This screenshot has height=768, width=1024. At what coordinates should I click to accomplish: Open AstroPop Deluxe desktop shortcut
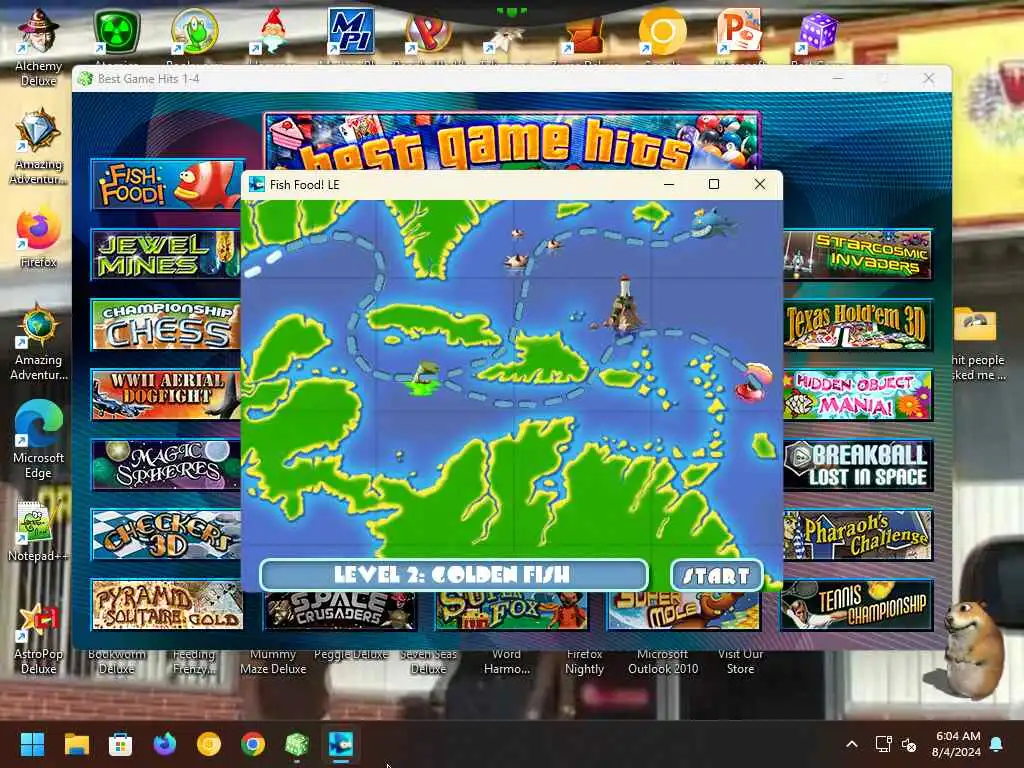39,640
